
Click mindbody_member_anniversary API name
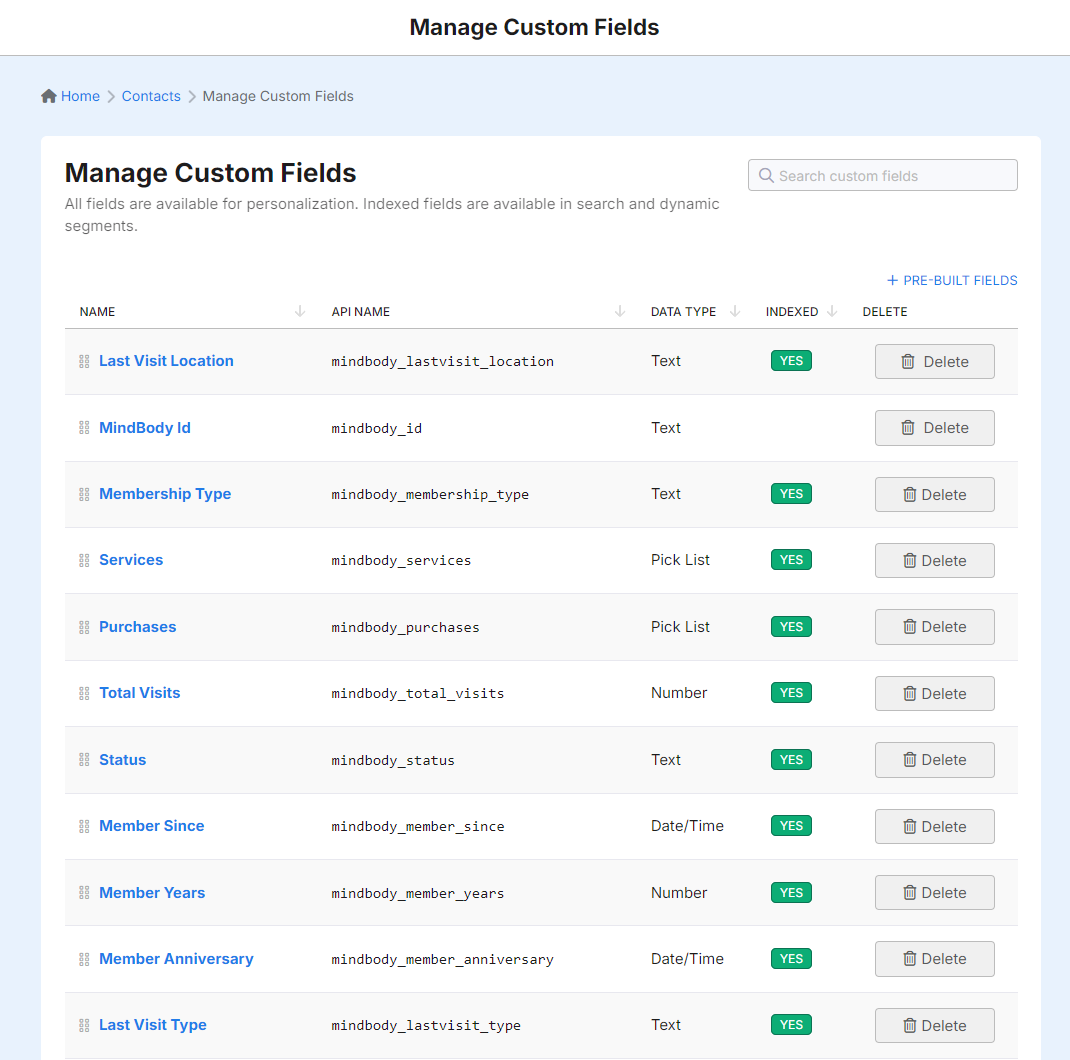[x=442, y=959]
